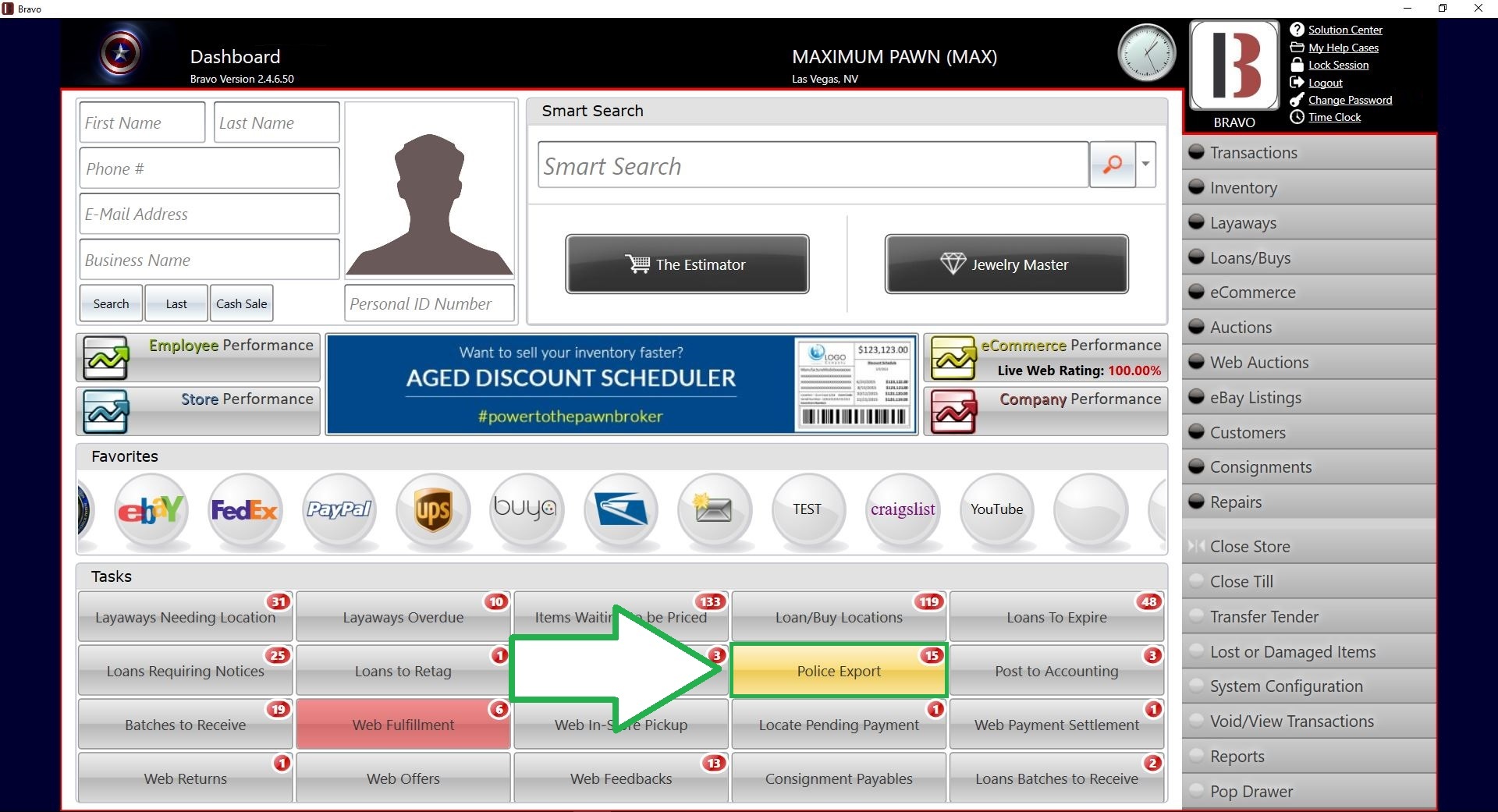1498x812 pixels.
Task: Open the craigslist favorite bubble
Action: pyautogui.click(x=903, y=510)
